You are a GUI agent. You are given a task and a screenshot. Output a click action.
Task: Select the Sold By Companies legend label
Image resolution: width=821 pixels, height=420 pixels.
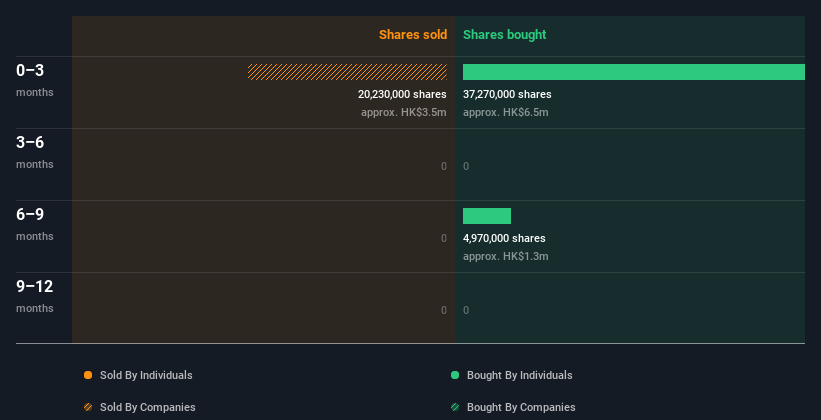[x=148, y=407]
